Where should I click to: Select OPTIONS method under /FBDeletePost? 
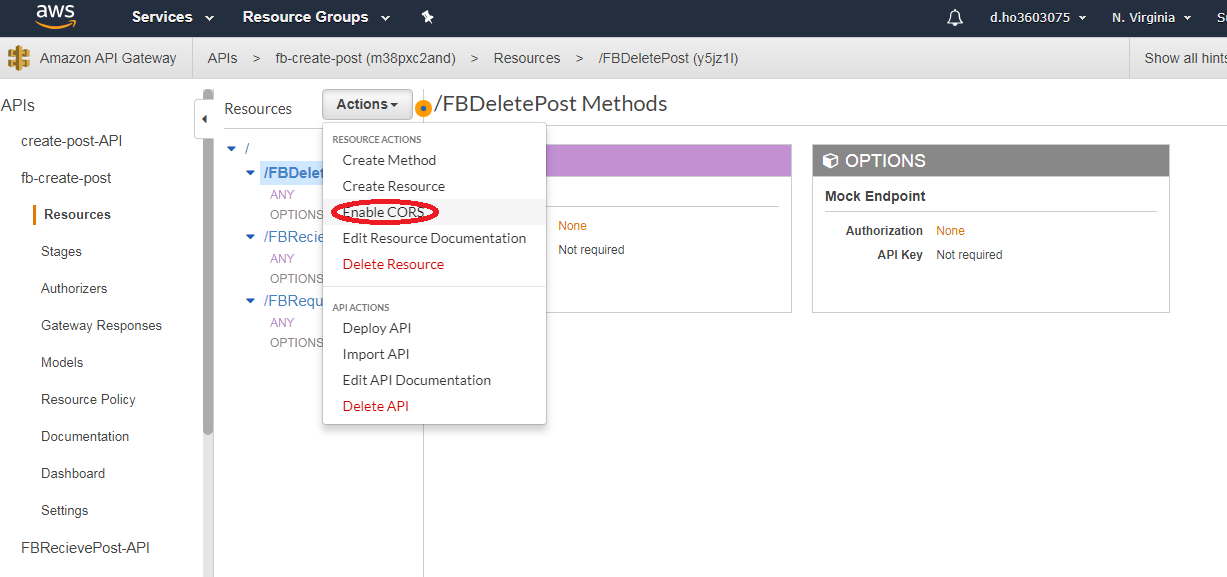coord(296,214)
